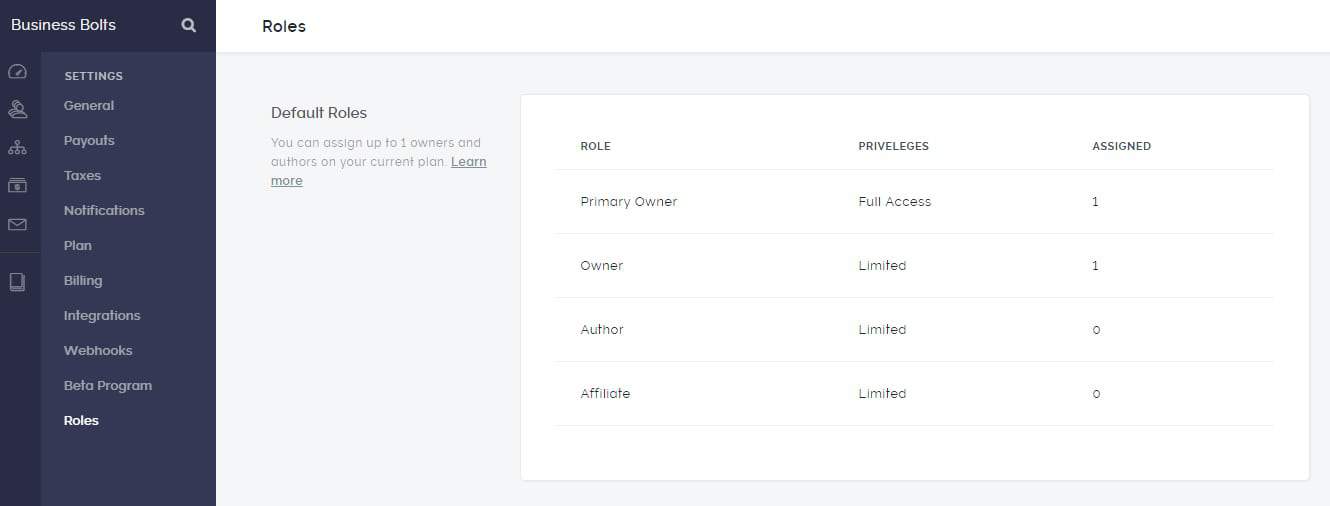Open Webhooks settings
The image size is (1330, 506).
98,351
